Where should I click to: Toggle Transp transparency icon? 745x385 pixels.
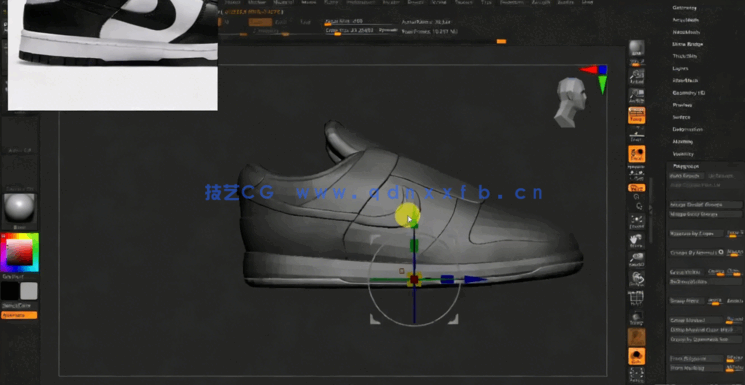(637, 318)
